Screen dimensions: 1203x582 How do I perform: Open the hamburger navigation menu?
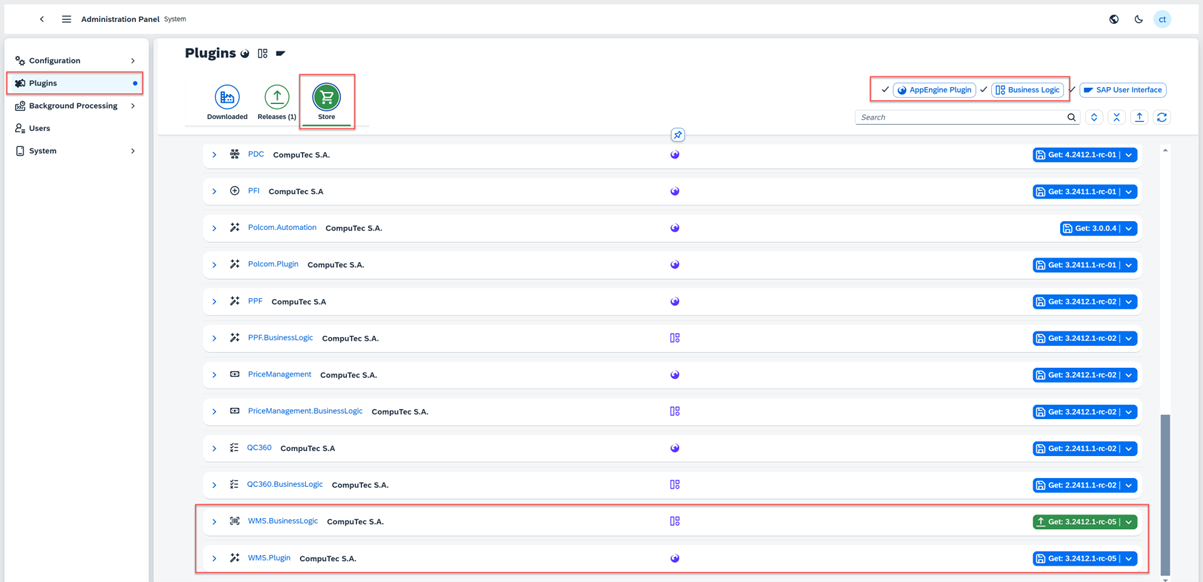[66, 19]
